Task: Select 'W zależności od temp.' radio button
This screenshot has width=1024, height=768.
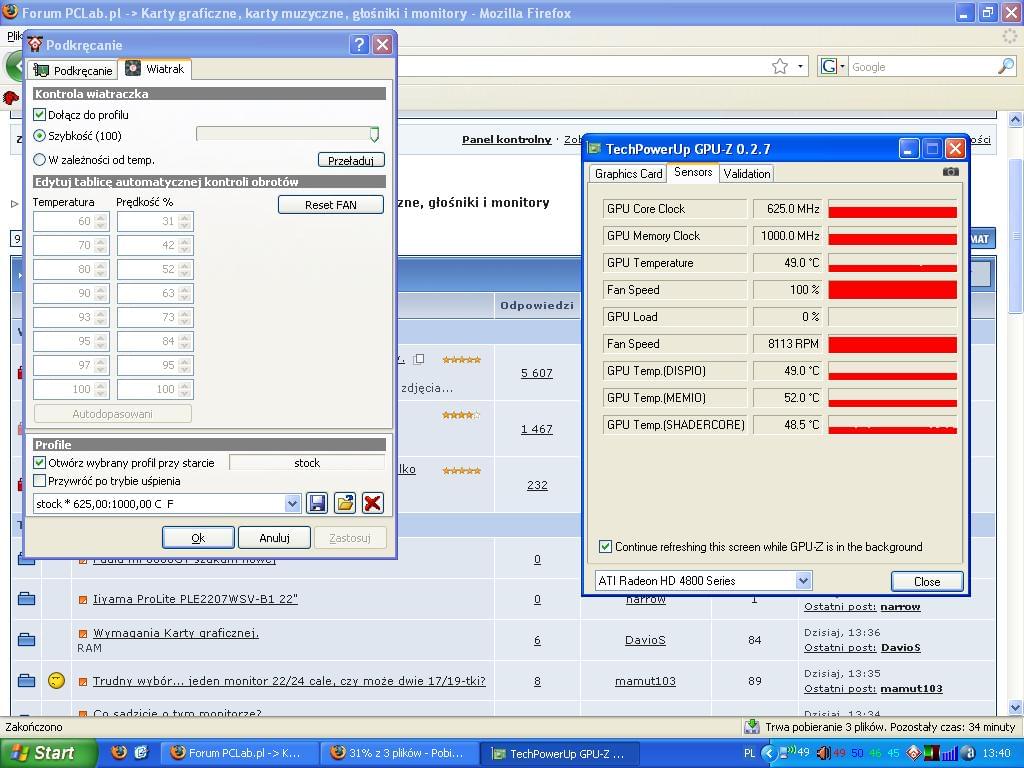Action: (x=40, y=159)
